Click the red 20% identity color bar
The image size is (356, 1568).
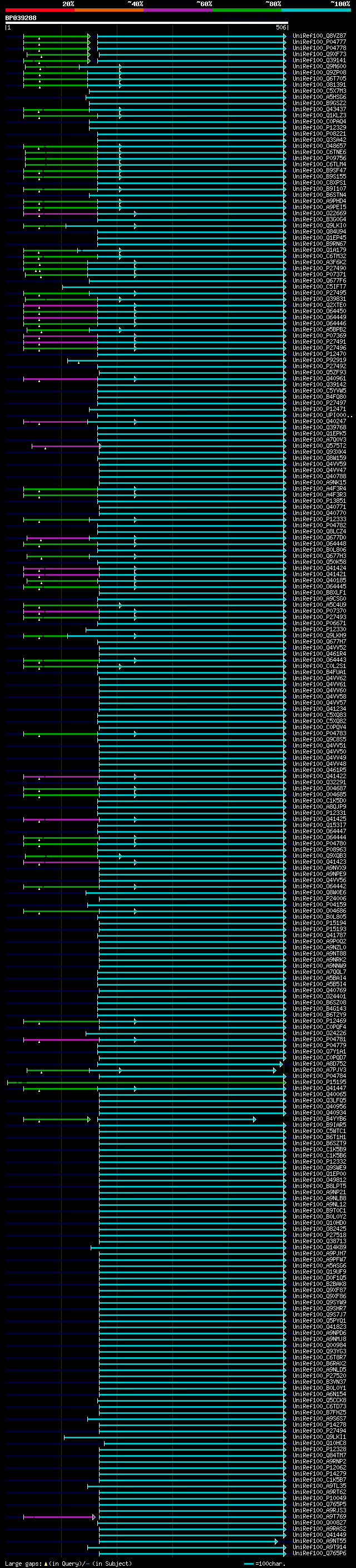pyautogui.click(x=39, y=10)
